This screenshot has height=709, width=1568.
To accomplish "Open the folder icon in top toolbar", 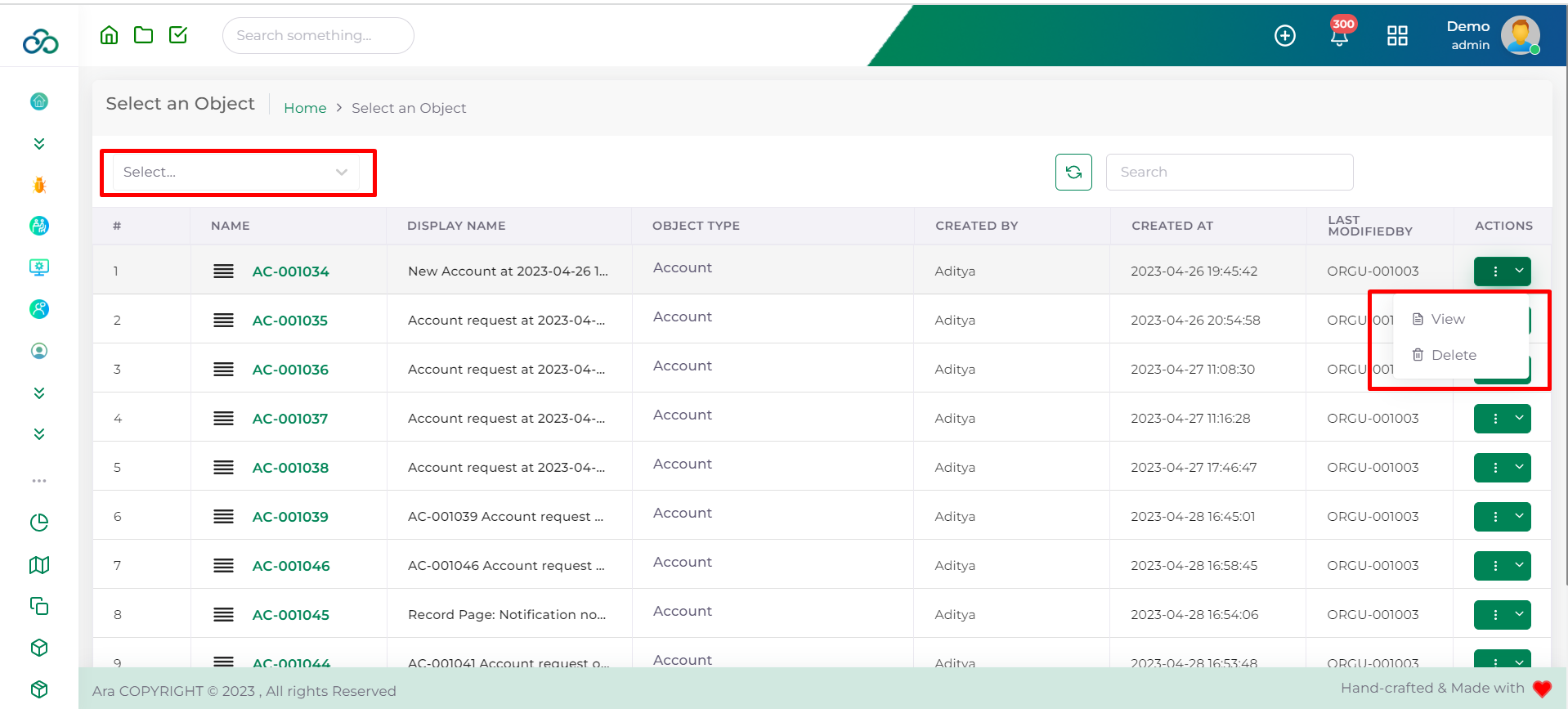I will tap(144, 34).
